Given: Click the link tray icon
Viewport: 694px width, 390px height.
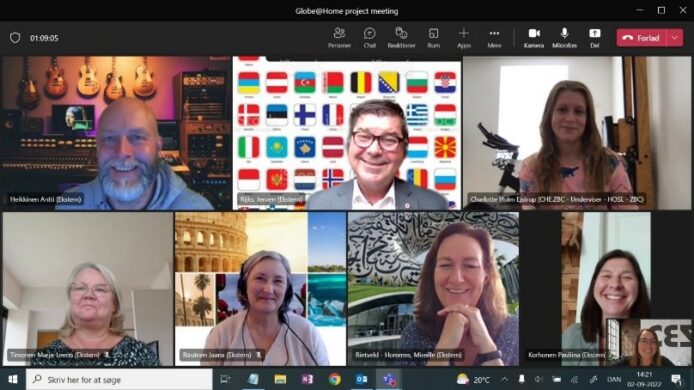Looking at the screenshot, I should point(593,379).
